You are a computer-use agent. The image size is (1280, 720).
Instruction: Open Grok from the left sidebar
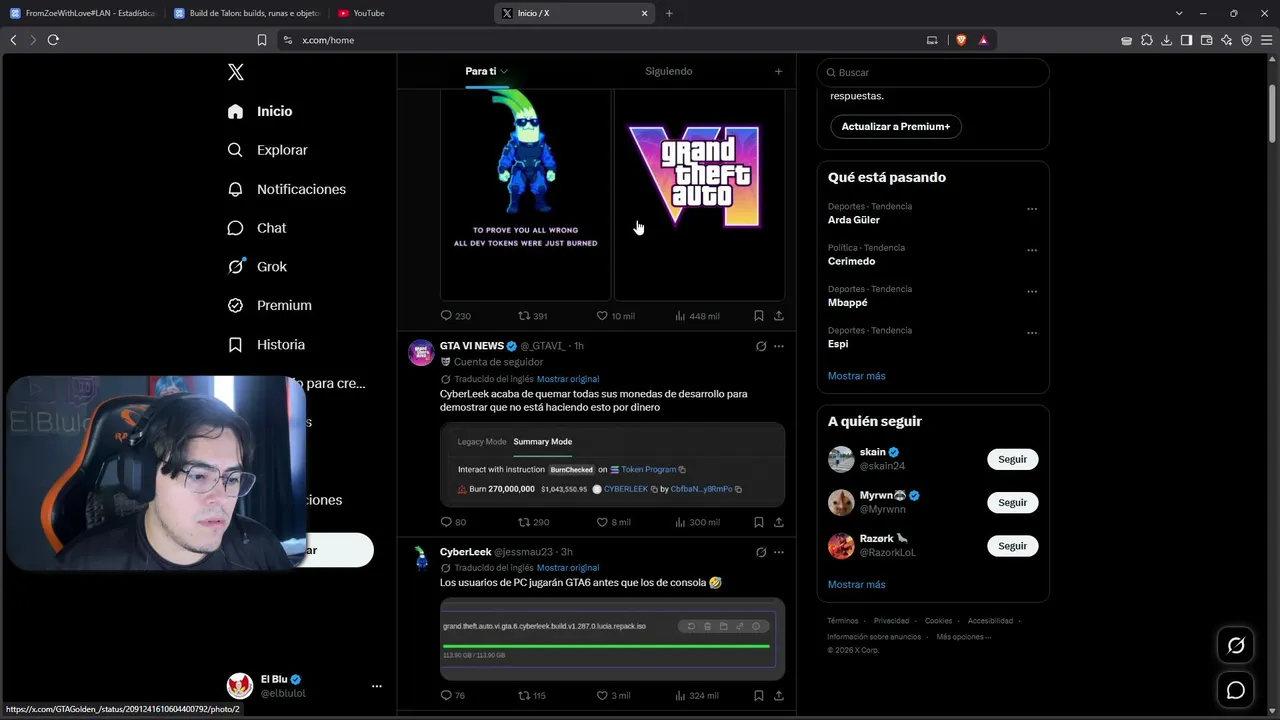pos(257,267)
